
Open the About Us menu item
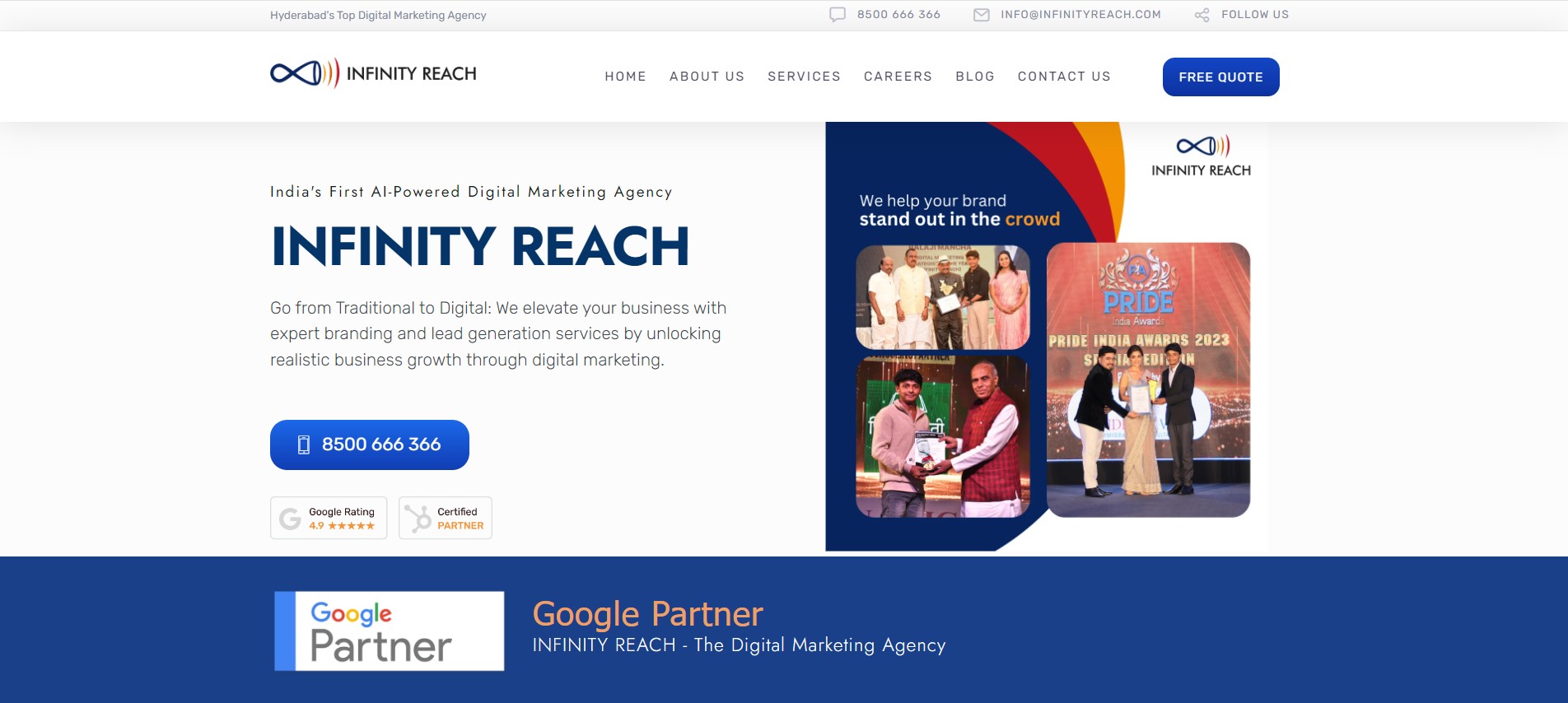coord(707,77)
